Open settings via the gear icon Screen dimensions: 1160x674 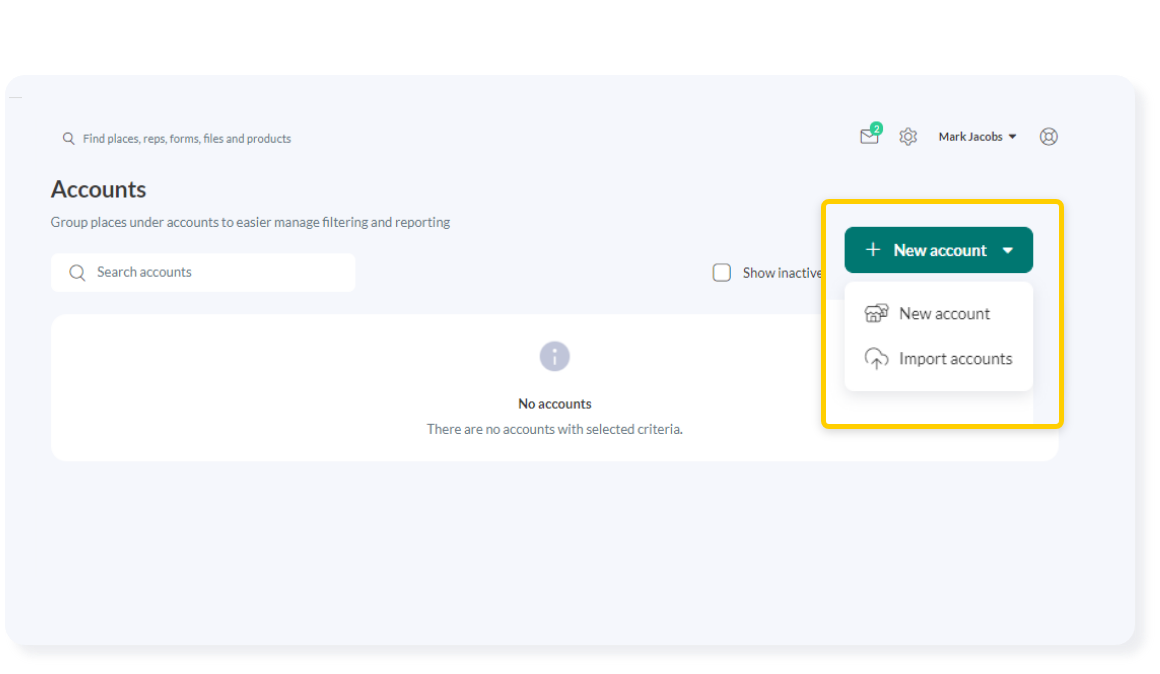908,137
